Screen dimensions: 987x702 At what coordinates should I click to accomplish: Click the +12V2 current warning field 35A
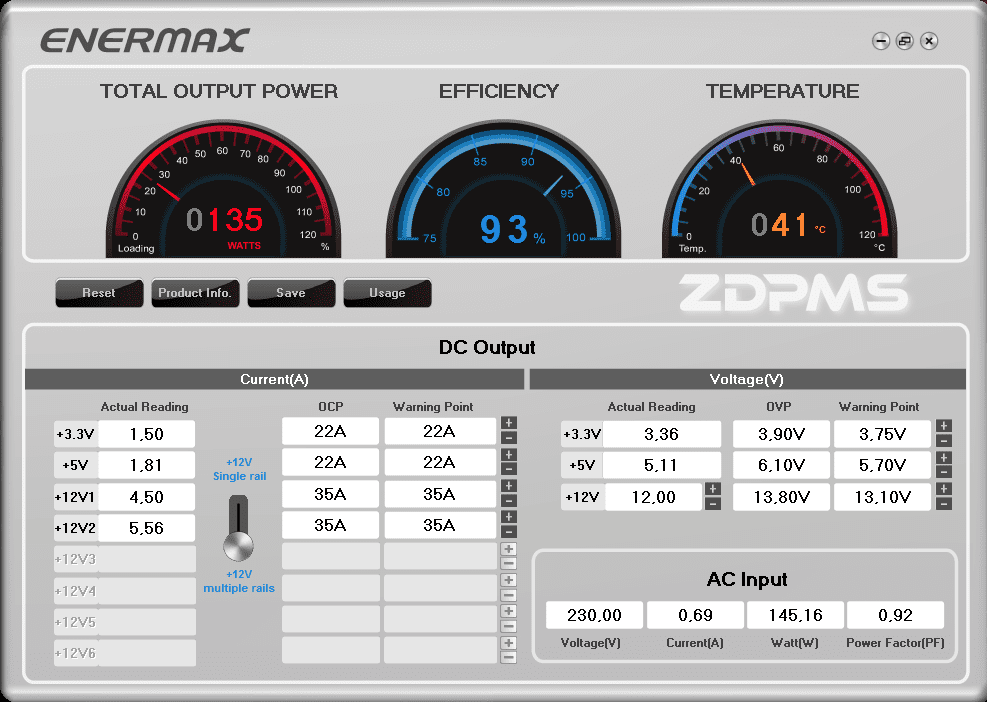(x=440, y=526)
